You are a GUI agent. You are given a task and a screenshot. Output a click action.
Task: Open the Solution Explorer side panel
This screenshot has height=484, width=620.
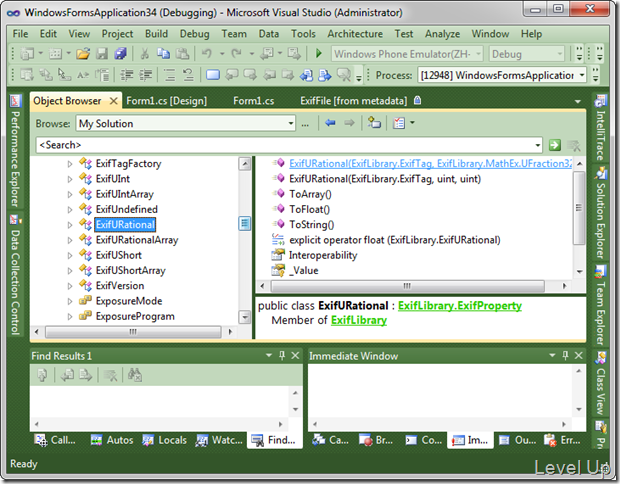coord(600,214)
